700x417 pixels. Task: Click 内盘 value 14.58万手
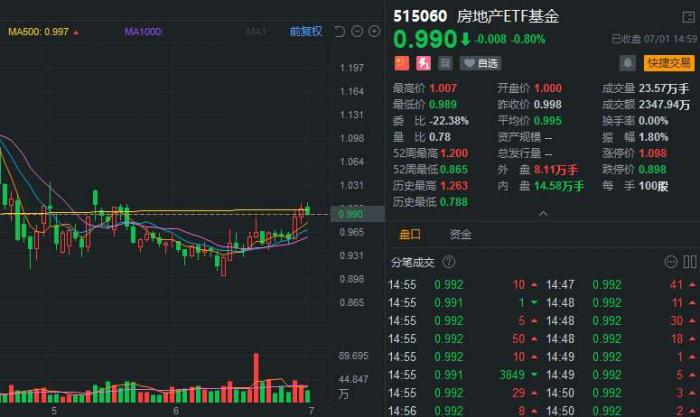(x=559, y=186)
